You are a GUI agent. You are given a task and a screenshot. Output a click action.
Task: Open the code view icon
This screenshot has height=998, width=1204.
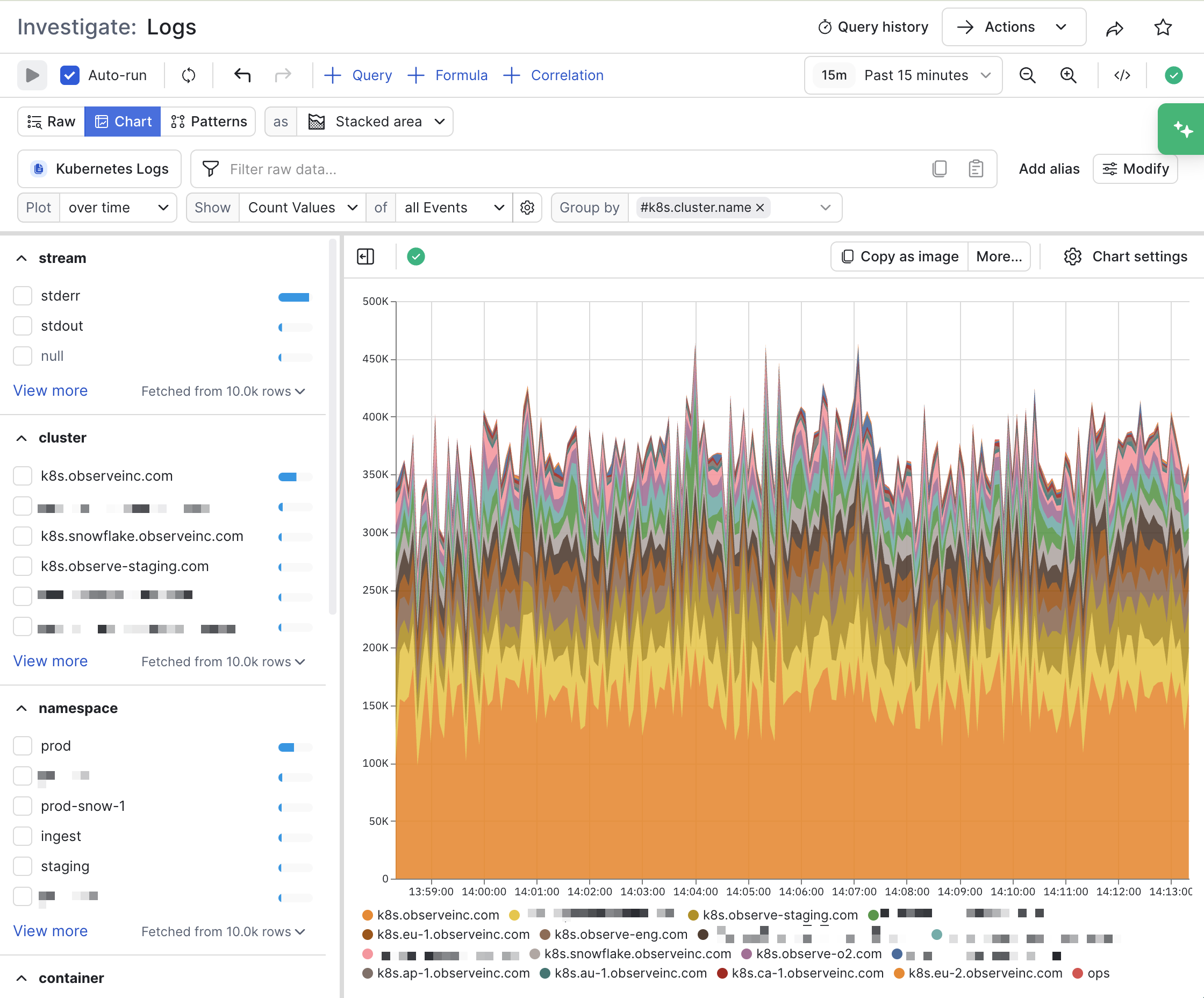[x=1122, y=75]
